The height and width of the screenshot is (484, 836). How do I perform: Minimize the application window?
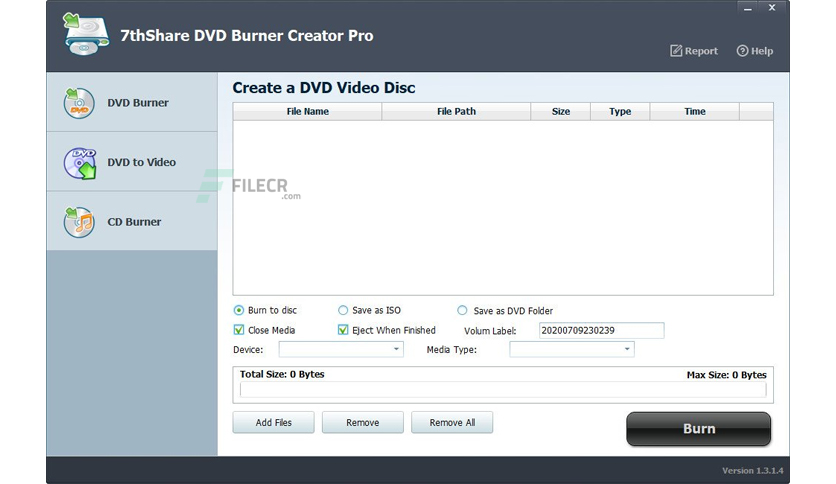click(747, 9)
